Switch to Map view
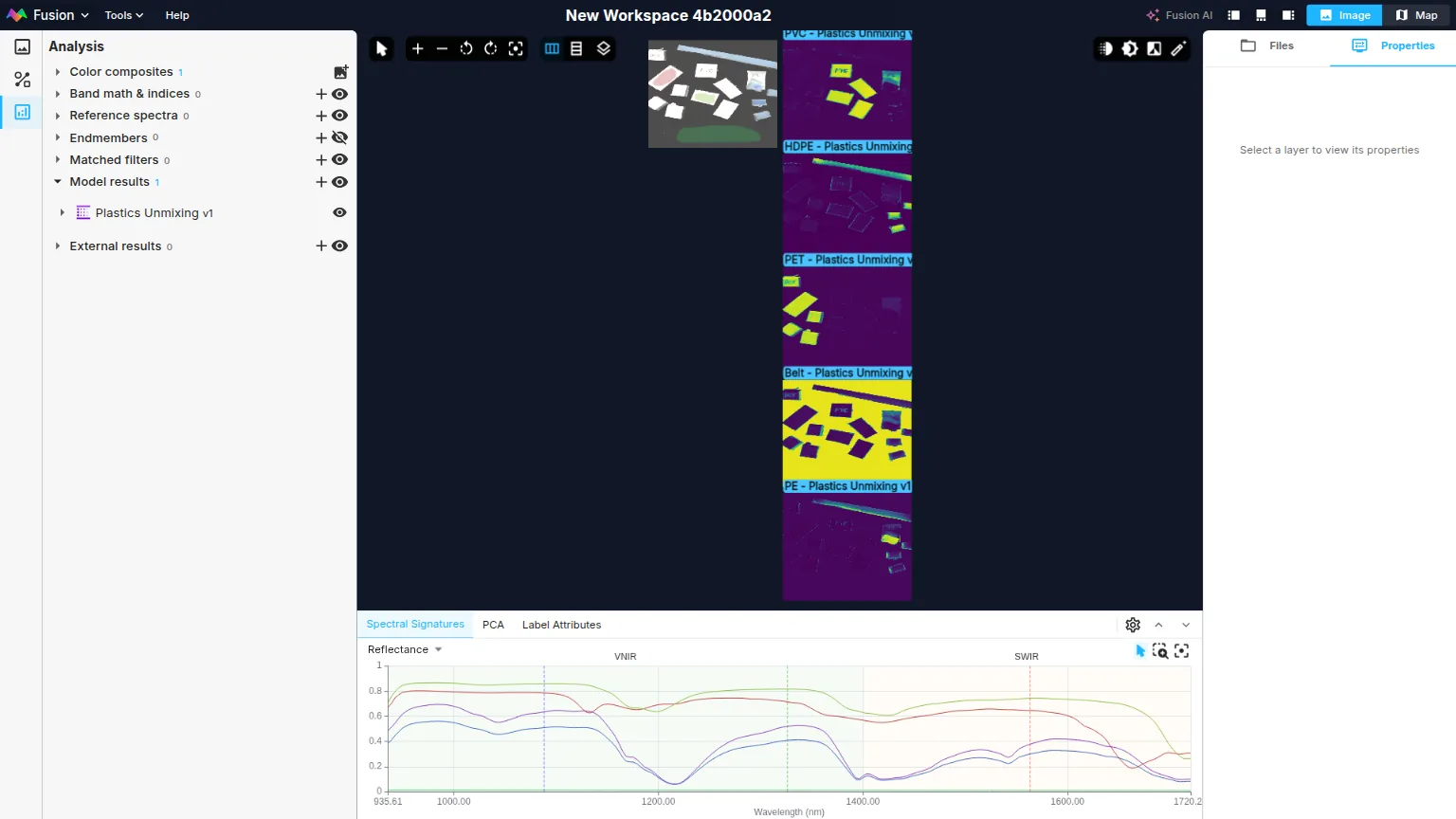1456x819 pixels. 1417,15
